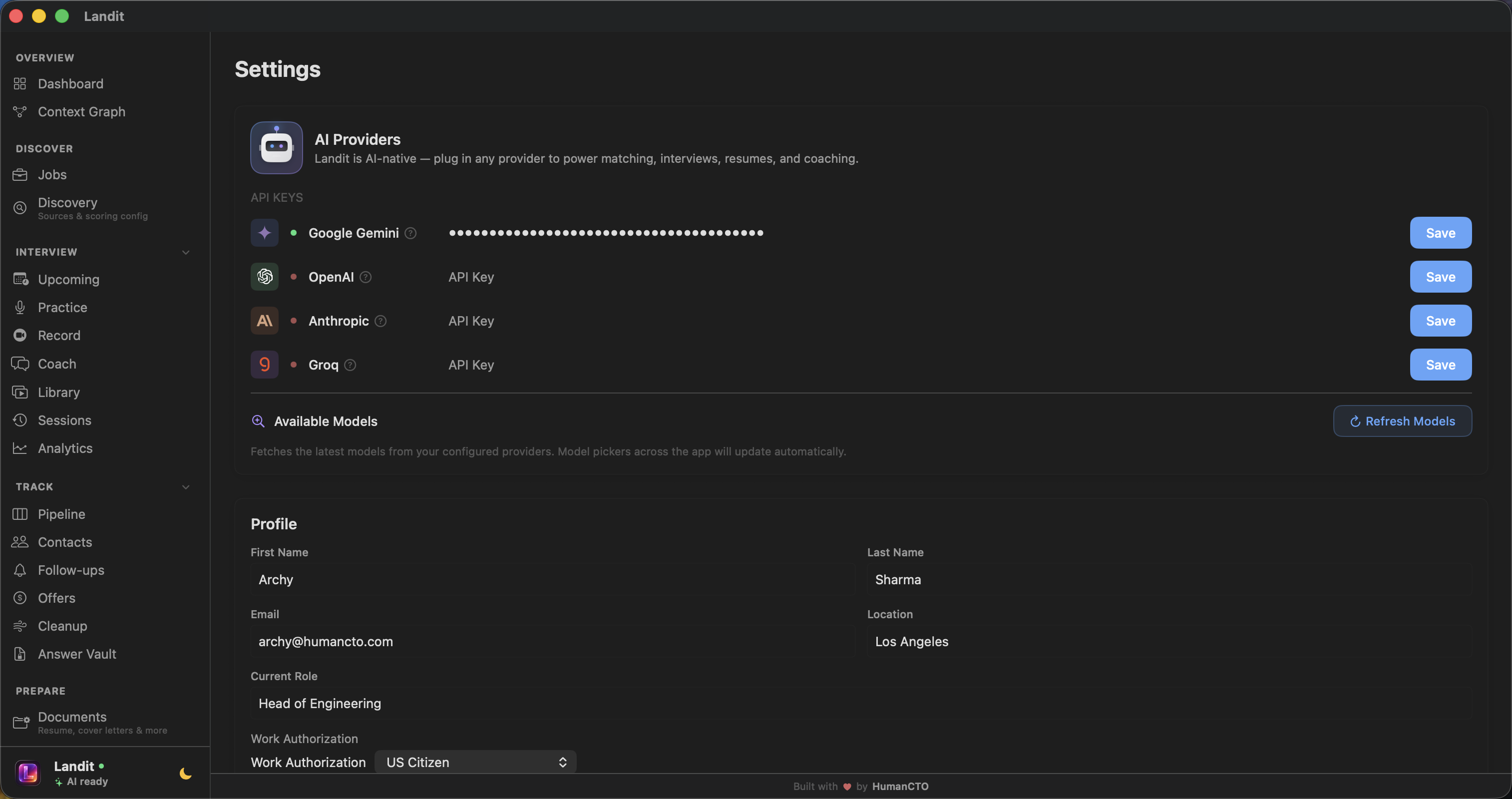Collapse the TRACK sidebar section

tap(185, 487)
